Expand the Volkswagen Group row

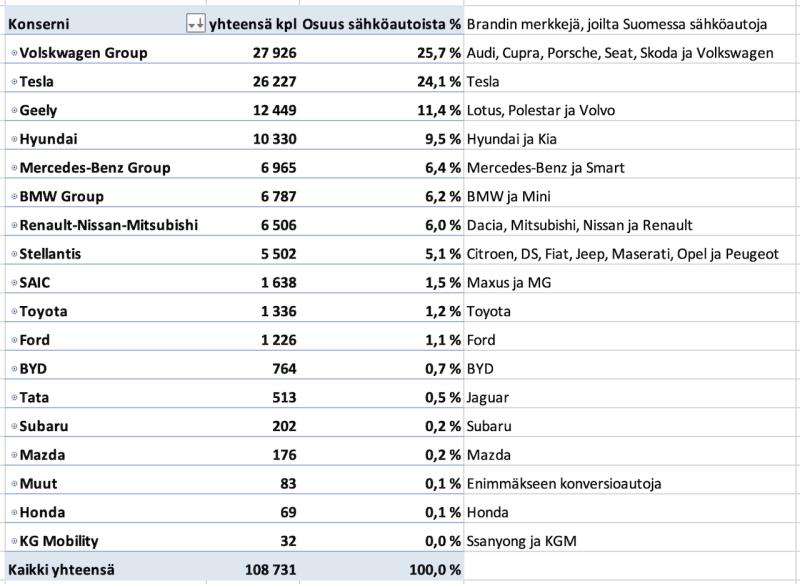[13, 53]
